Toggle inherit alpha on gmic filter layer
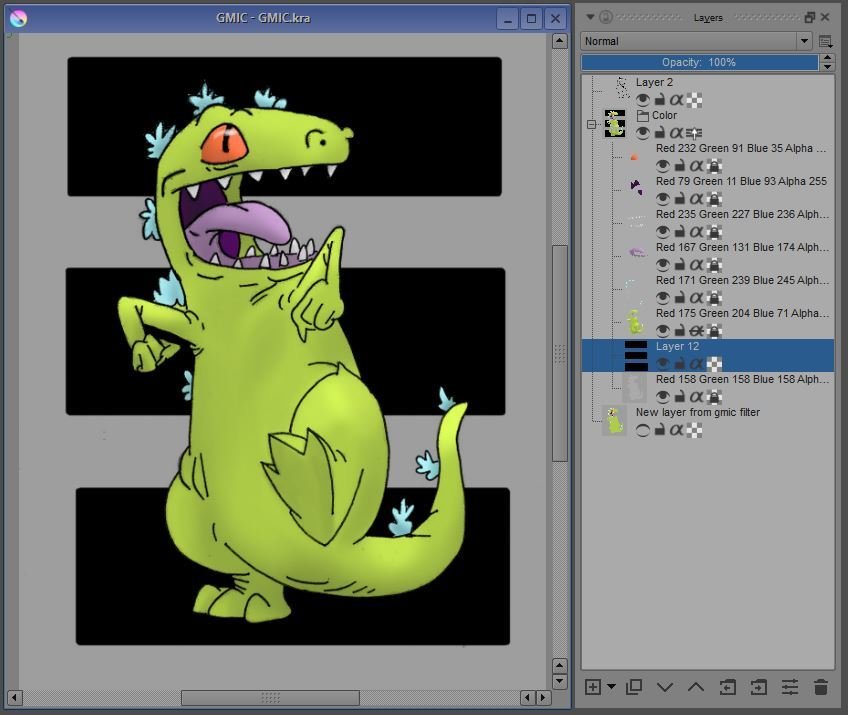 677,430
